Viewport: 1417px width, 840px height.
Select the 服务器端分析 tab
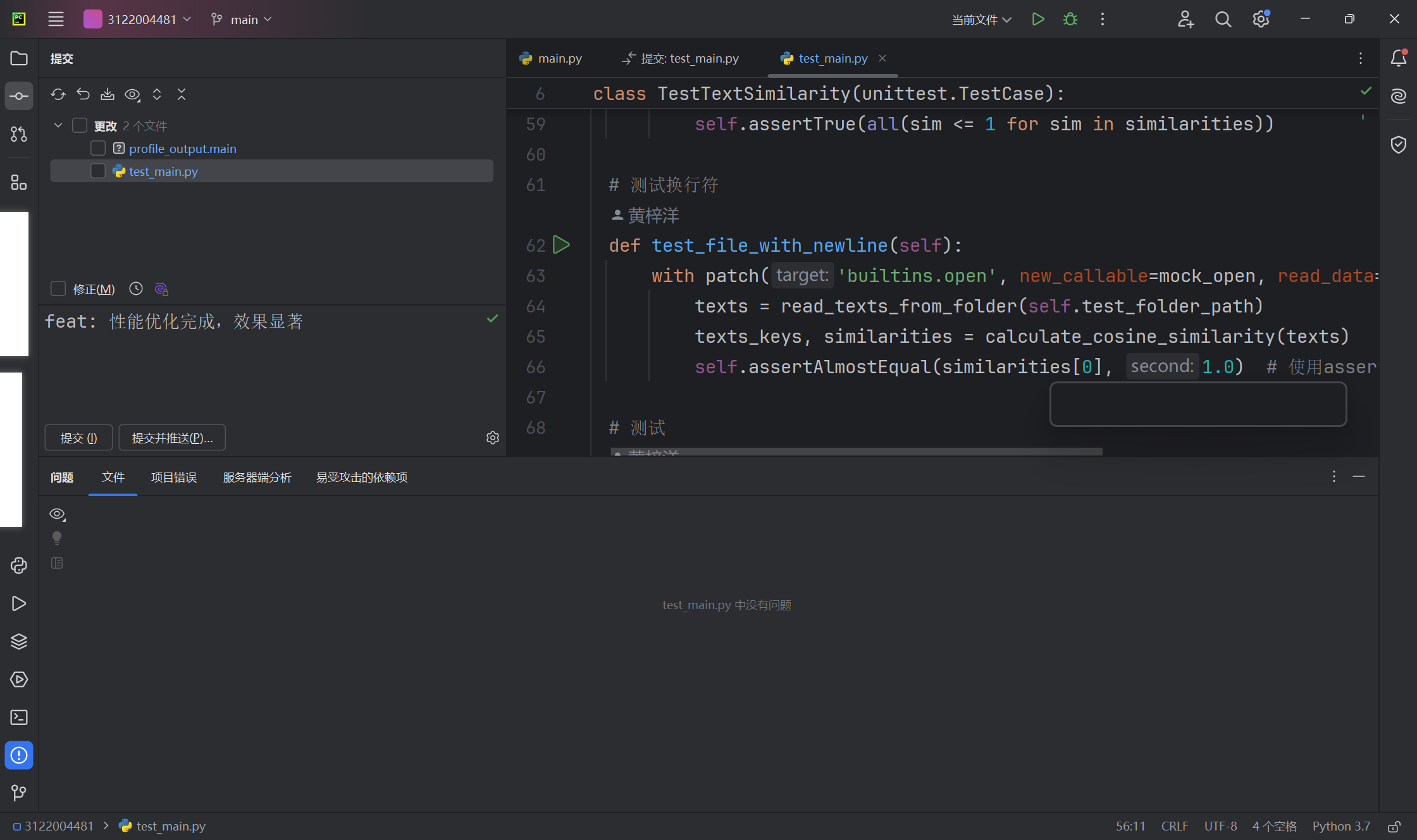tap(257, 477)
